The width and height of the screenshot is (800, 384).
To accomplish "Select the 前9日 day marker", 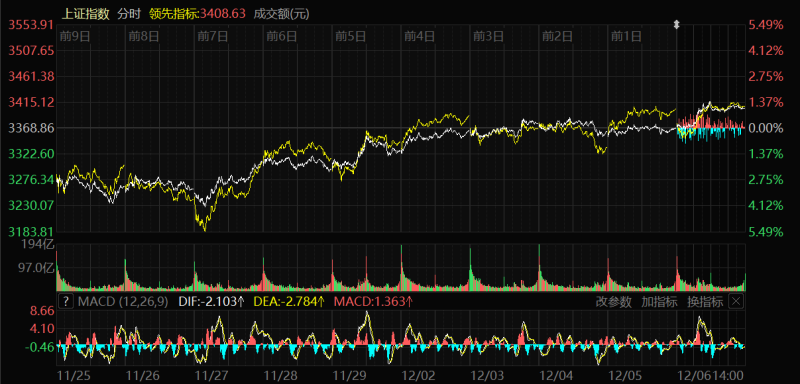I will tap(75, 36).
